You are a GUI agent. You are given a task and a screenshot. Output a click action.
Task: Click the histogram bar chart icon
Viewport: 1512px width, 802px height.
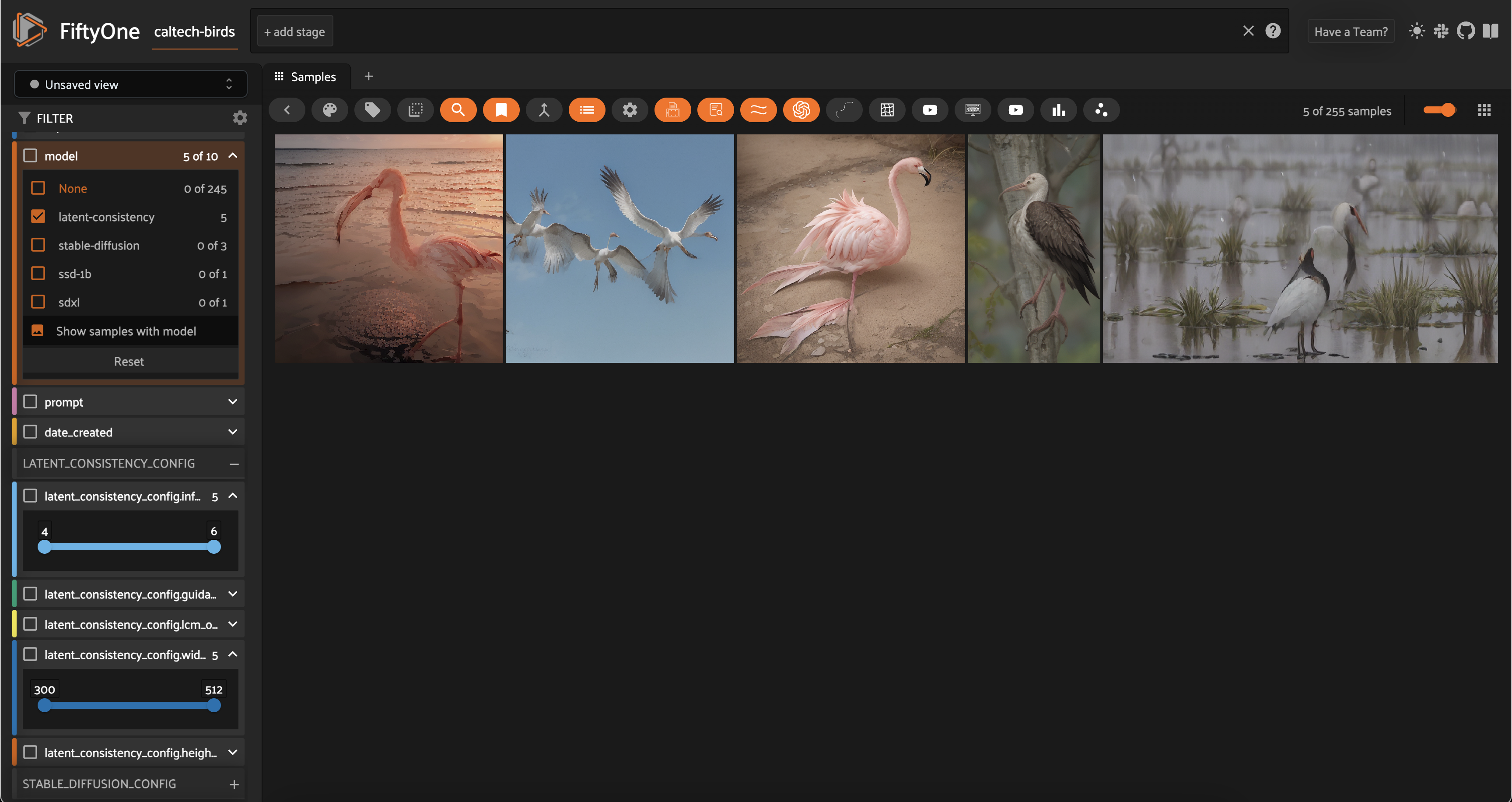click(1058, 110)
